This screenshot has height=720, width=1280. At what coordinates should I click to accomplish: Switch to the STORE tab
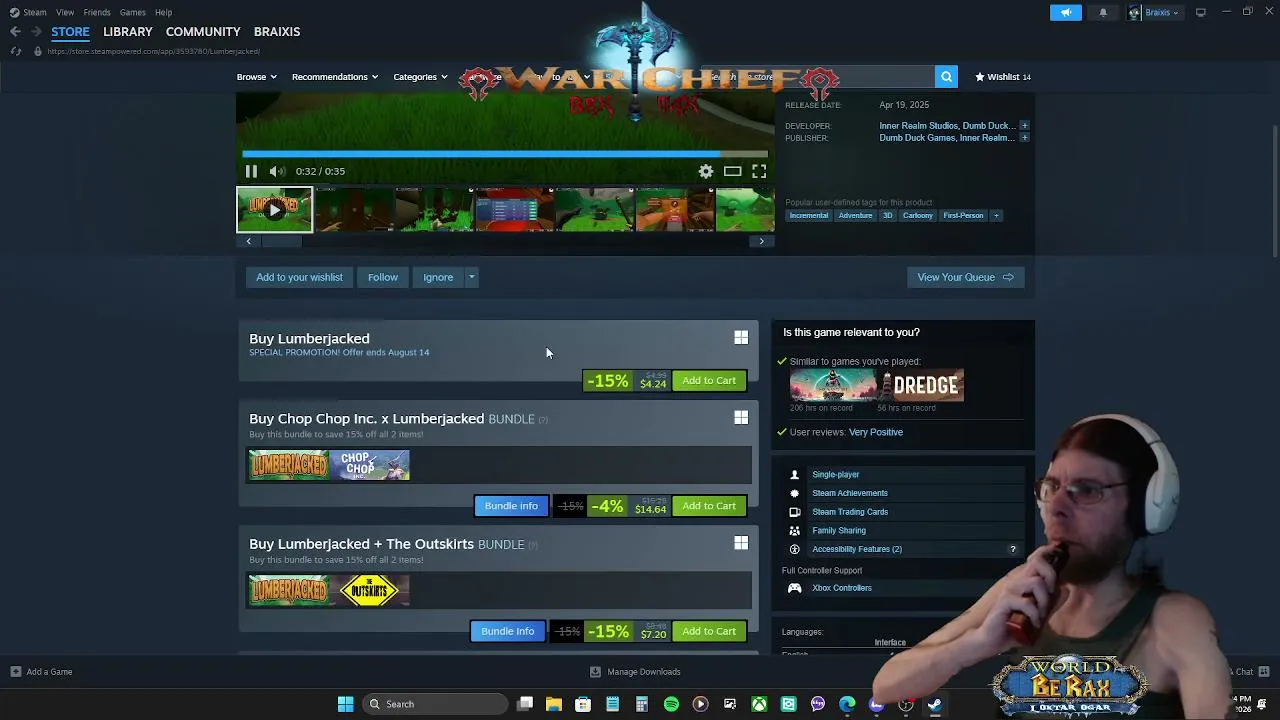coord(70,32)
